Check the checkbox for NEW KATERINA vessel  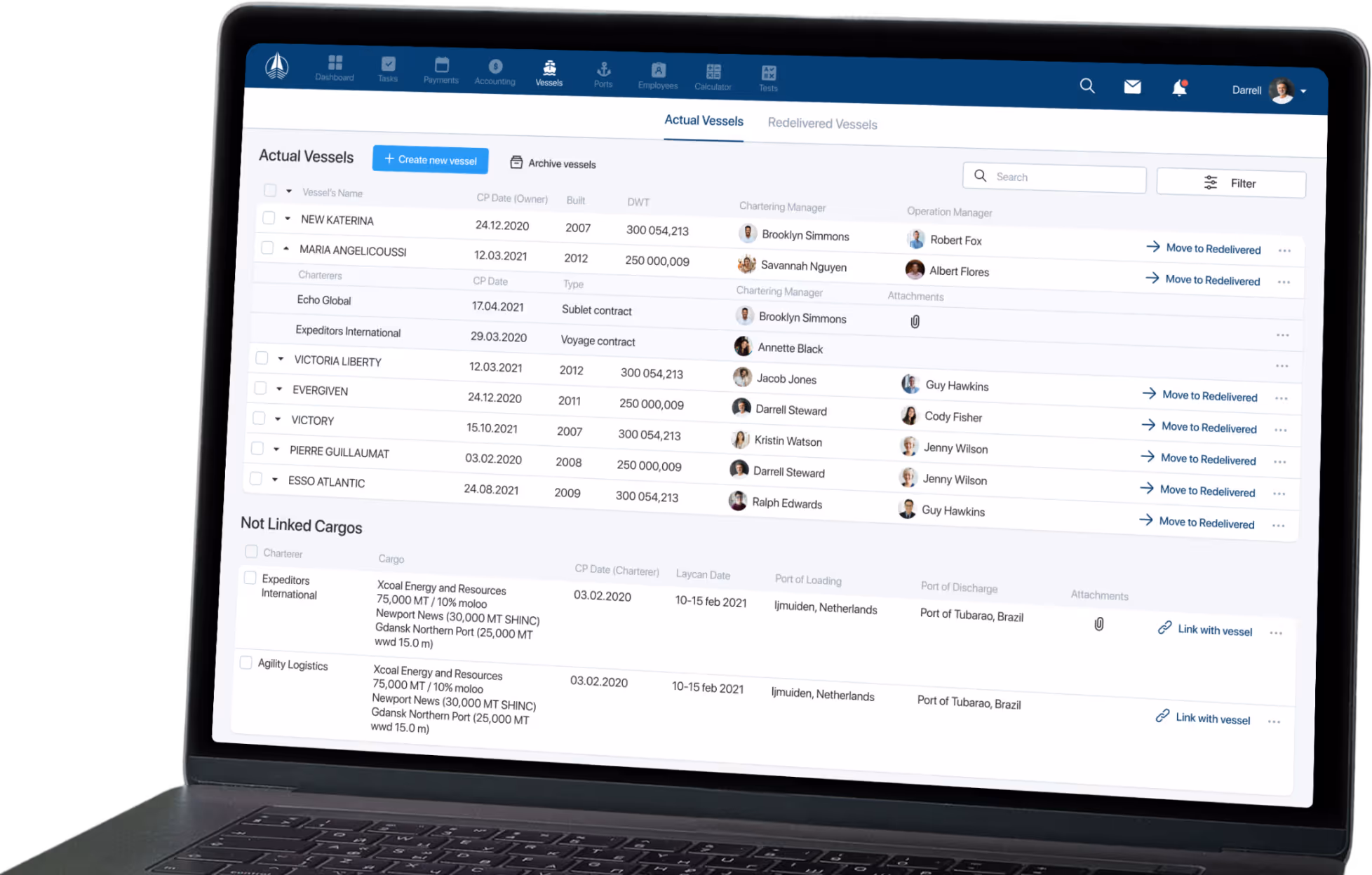point(269,218)
